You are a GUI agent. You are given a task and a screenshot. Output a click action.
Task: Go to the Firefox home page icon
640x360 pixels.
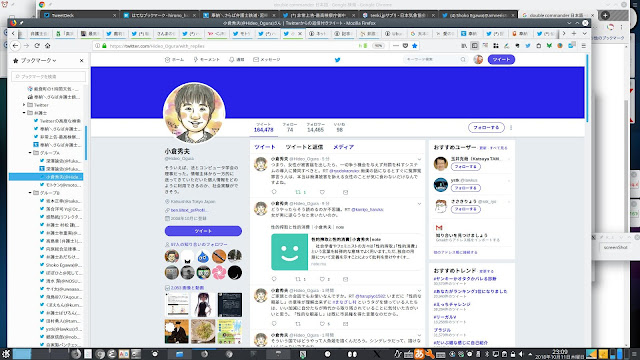click(x=47, y=46)
